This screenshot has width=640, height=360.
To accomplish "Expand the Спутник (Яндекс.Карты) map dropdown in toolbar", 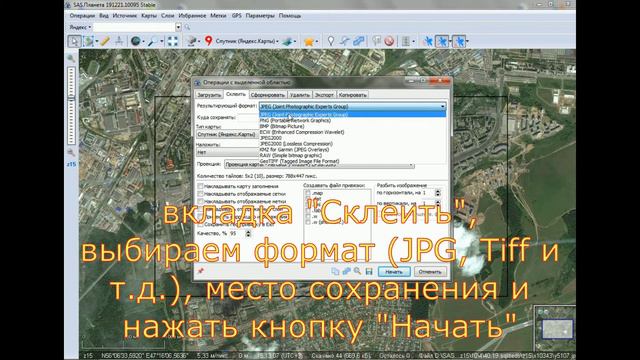I will (278, 41).
